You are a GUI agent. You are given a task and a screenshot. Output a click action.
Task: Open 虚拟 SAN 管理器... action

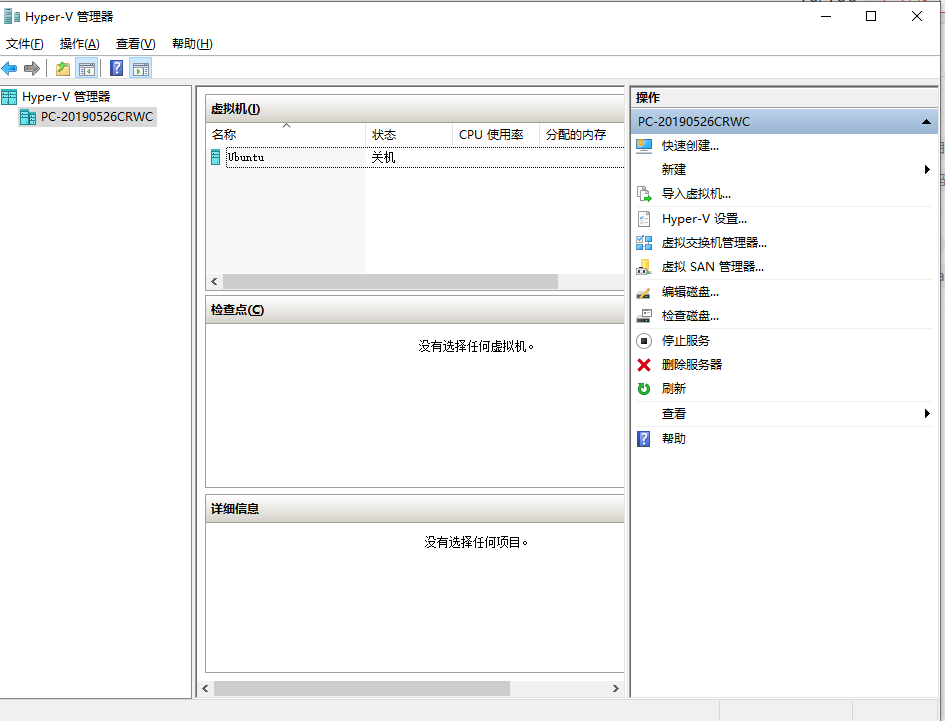click(x=712, y=267)
